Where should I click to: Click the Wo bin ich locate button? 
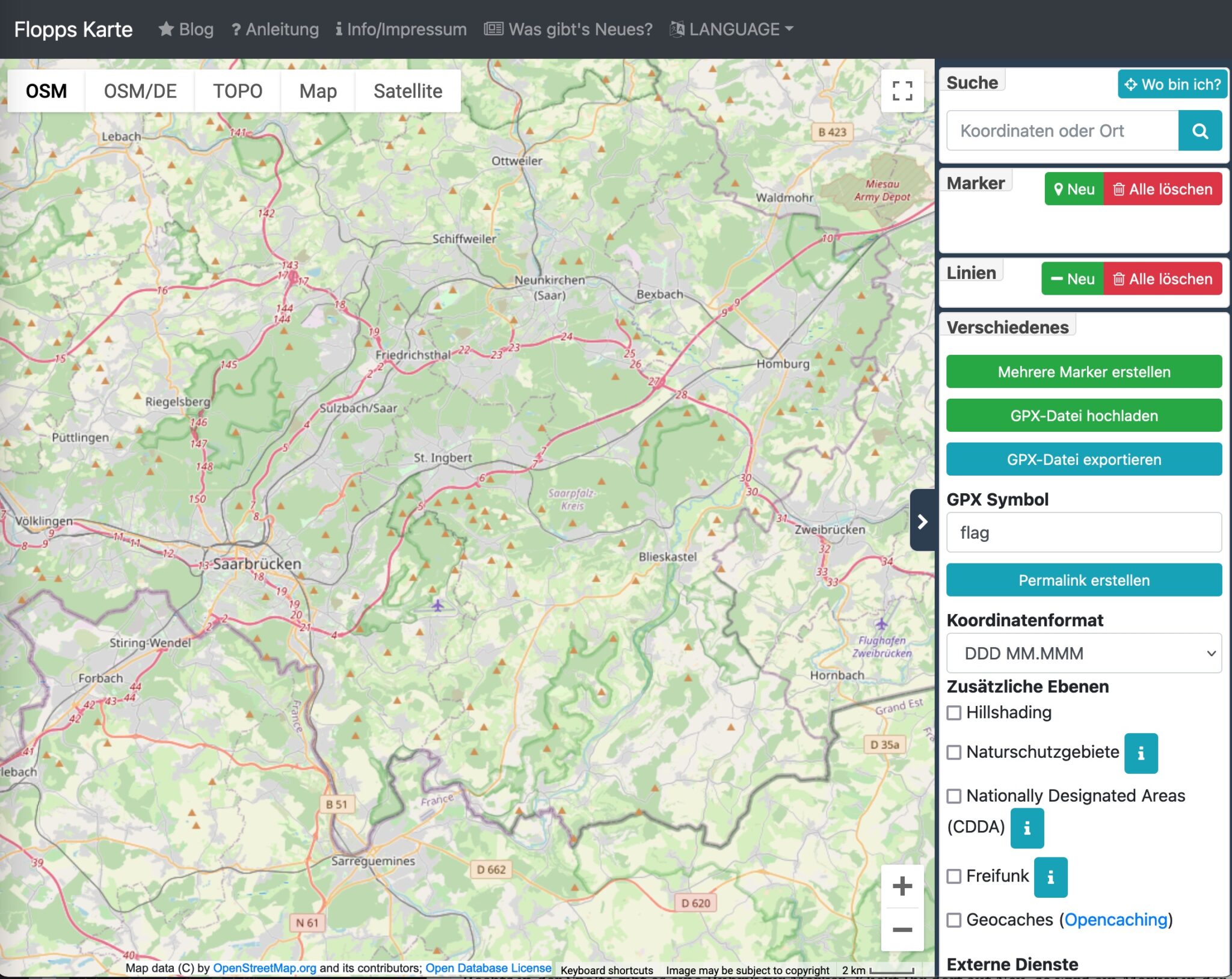pos(1172,84)
